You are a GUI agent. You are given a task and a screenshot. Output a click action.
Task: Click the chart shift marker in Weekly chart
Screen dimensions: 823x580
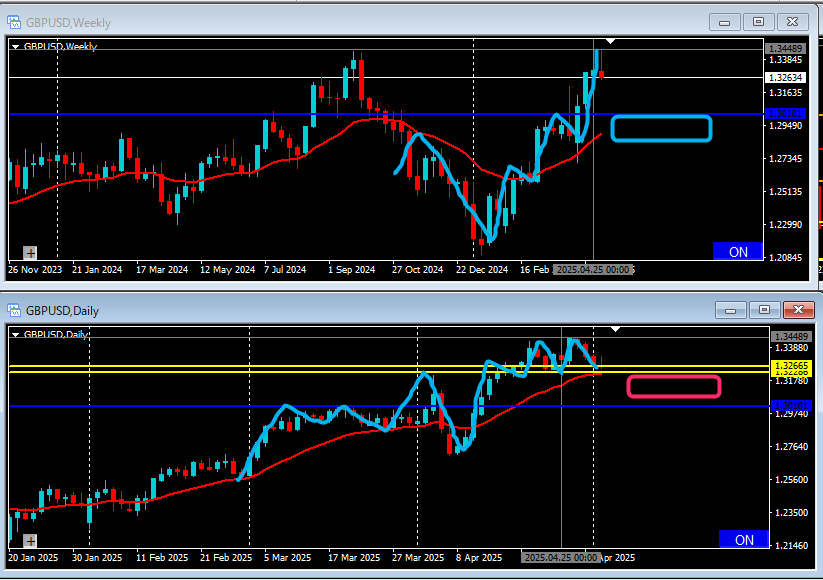click(x=610, y=41)
